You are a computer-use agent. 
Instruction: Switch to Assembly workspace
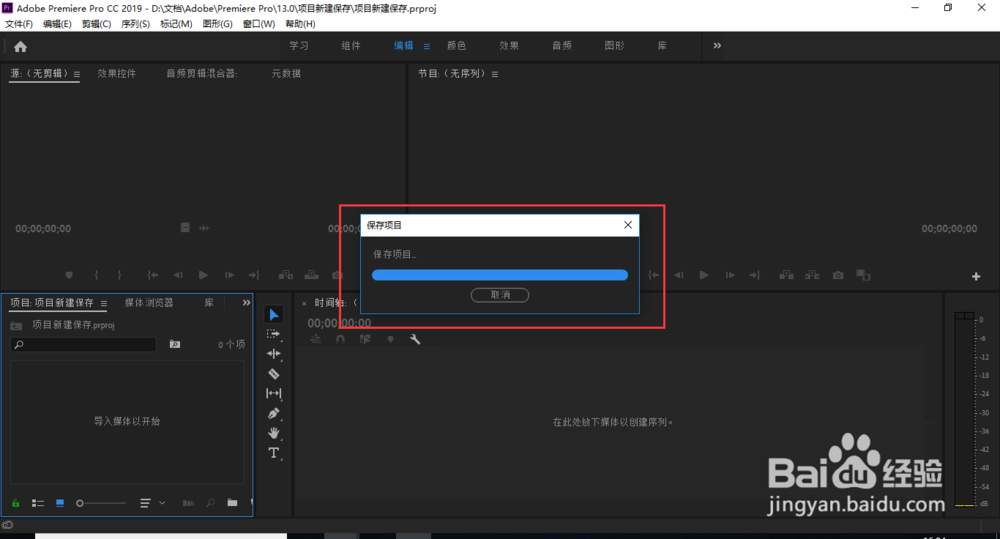351,46
